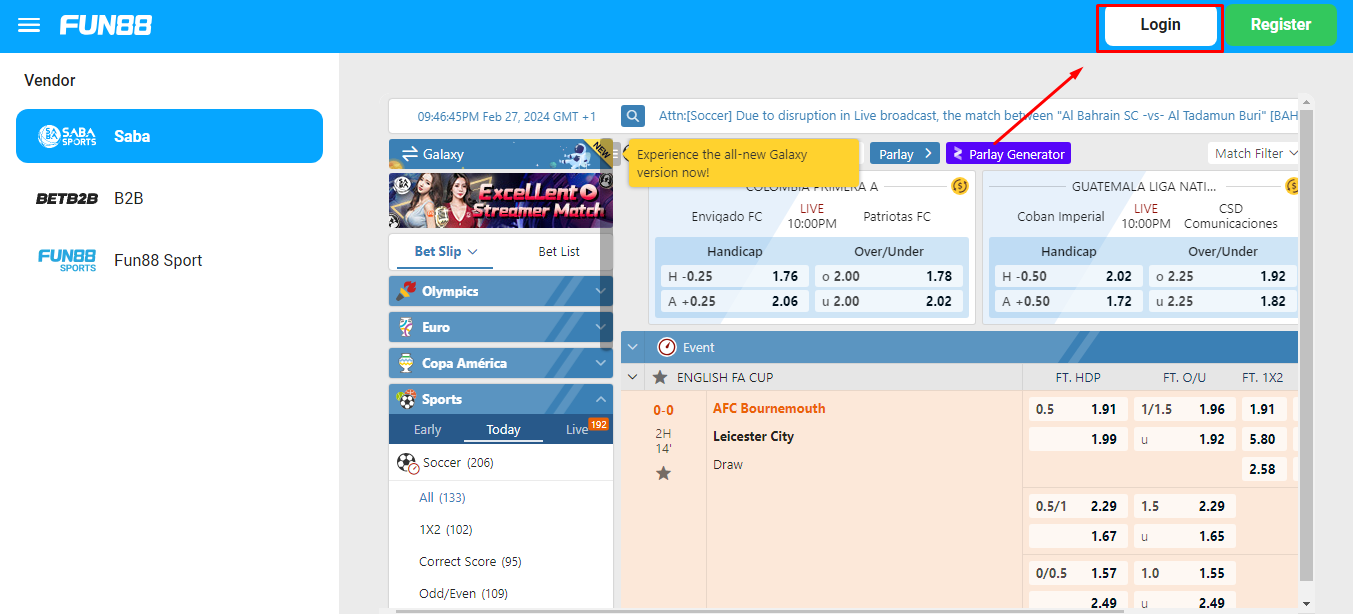Click the Login button
1353x614 pixels.
pos(1160,26)
